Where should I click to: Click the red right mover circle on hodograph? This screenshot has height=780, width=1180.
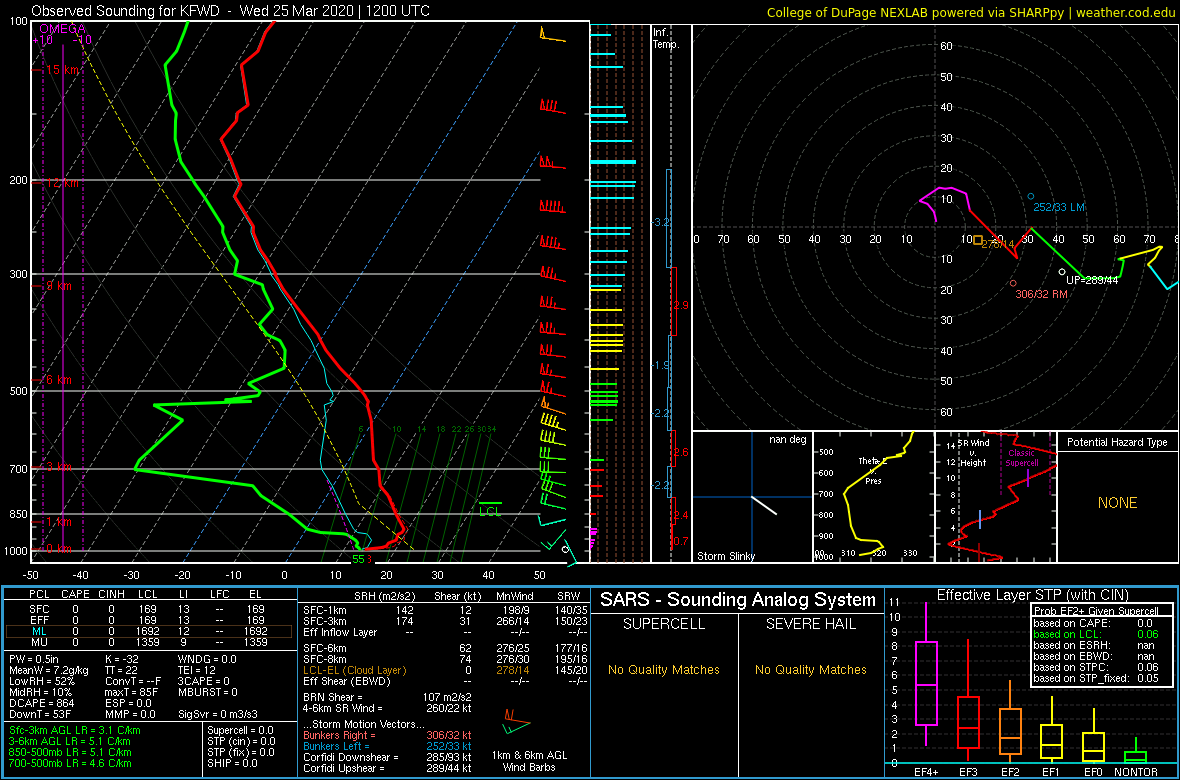pos(1013,283)
